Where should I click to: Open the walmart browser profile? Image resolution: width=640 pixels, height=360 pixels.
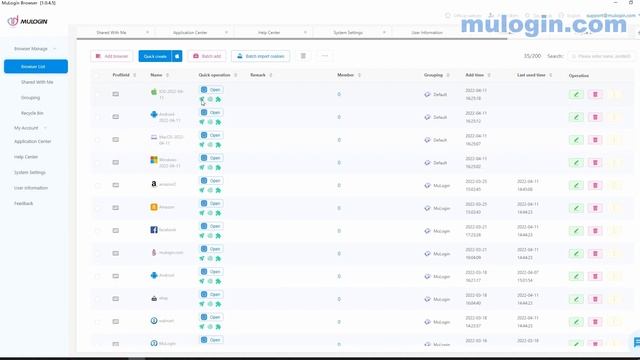[211, 317]
